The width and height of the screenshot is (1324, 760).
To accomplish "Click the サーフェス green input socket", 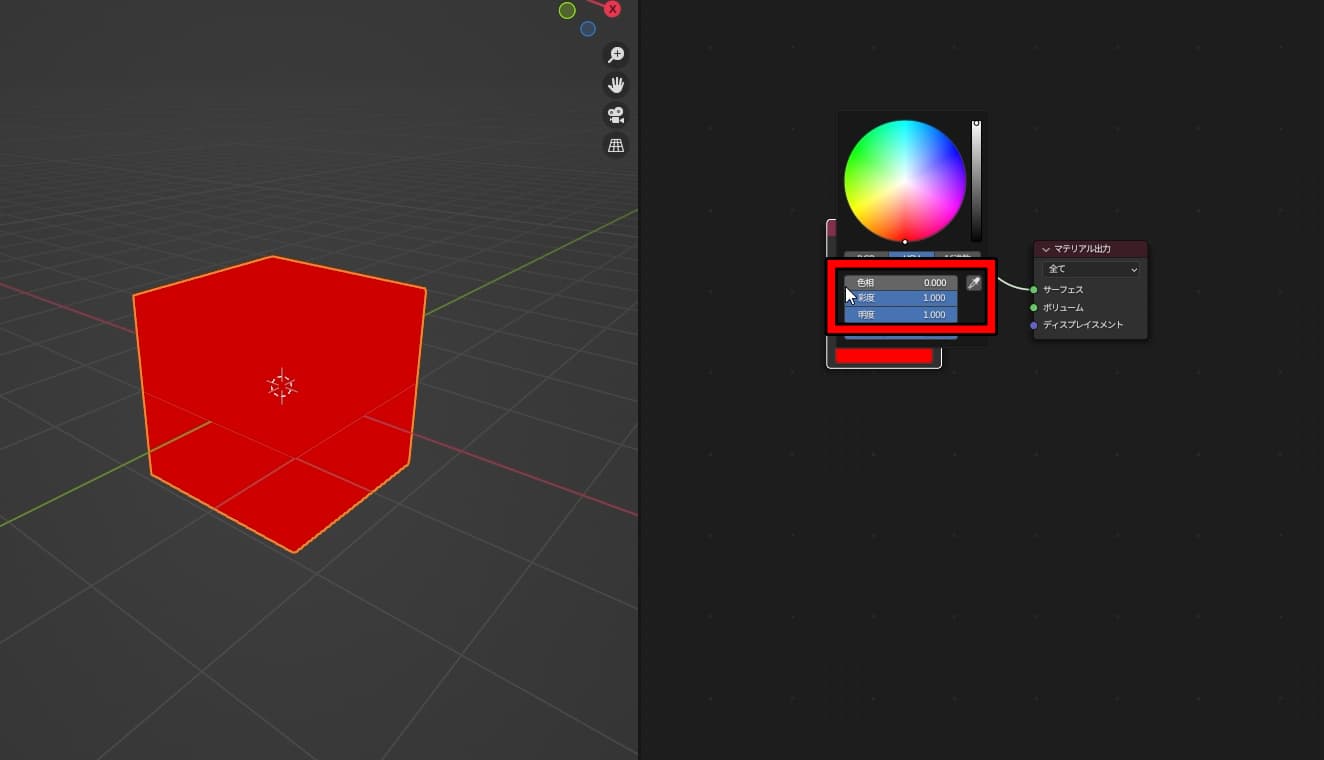I will 1033,290.
